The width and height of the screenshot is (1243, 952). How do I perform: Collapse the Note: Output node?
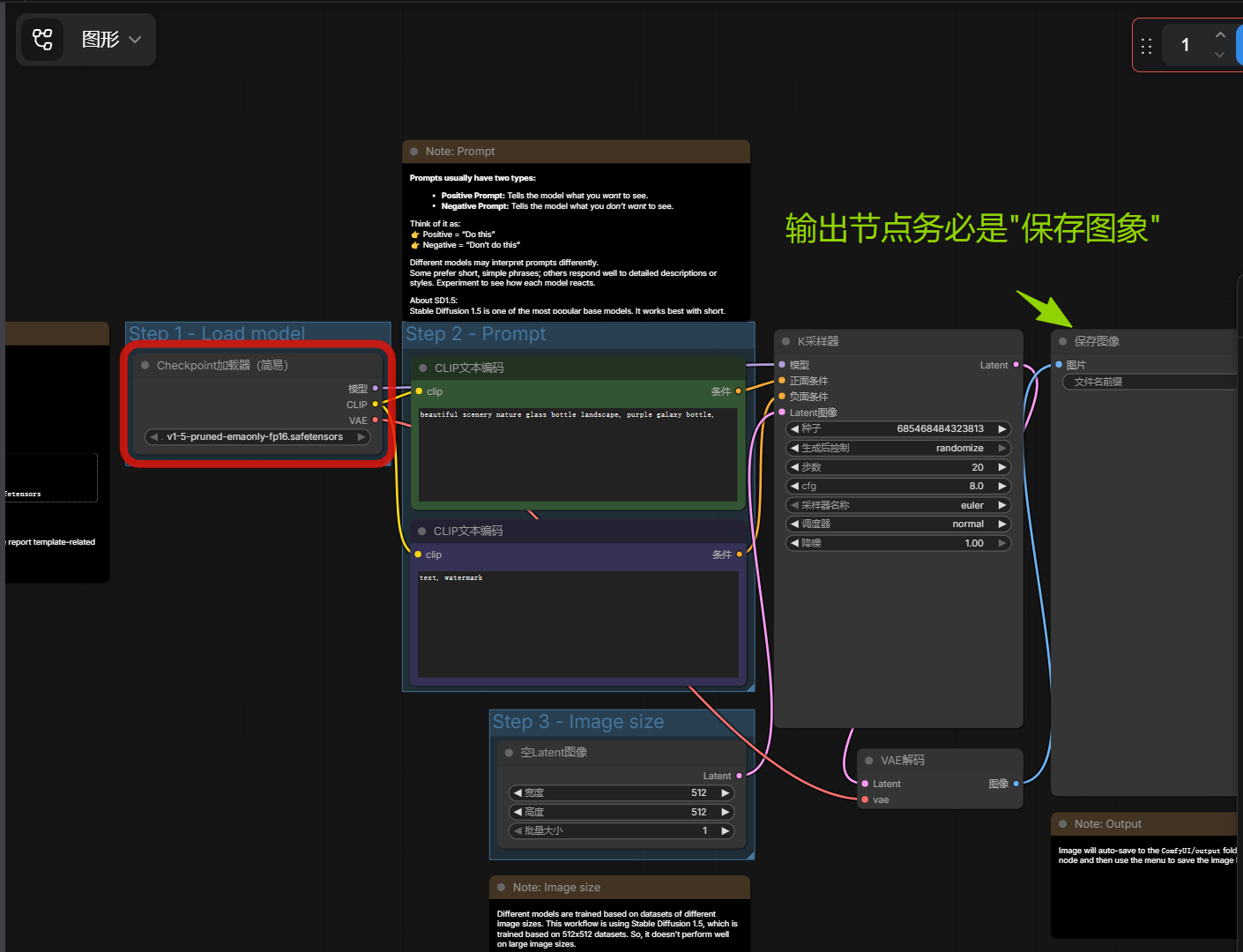tap(1063, 824)
